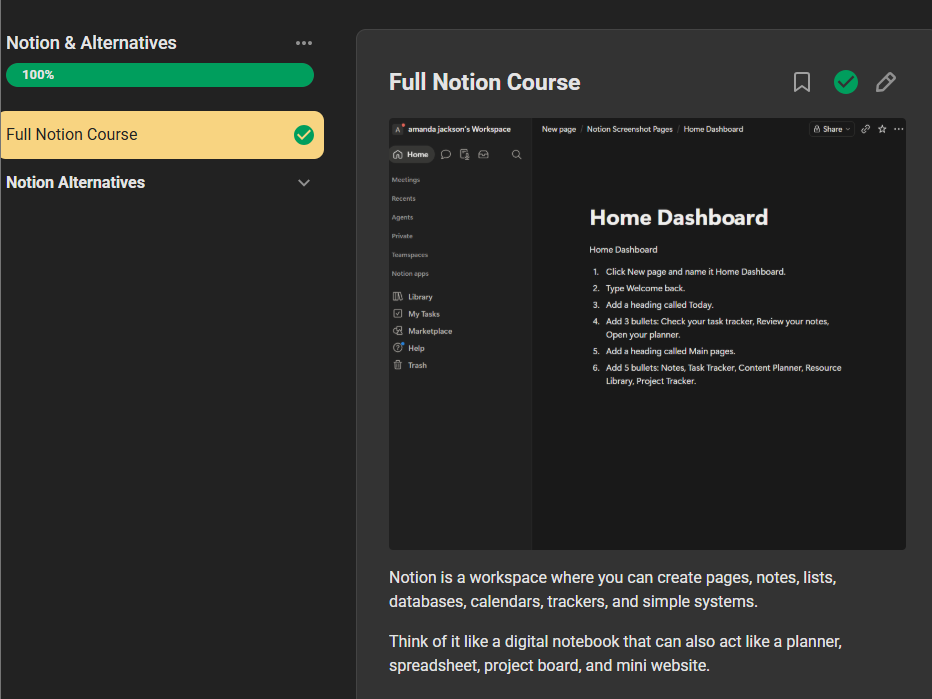Viewport: 932px width, 699px height.
Task: Open the Notion Alternatives heading
Action: (x=75, y=182)
